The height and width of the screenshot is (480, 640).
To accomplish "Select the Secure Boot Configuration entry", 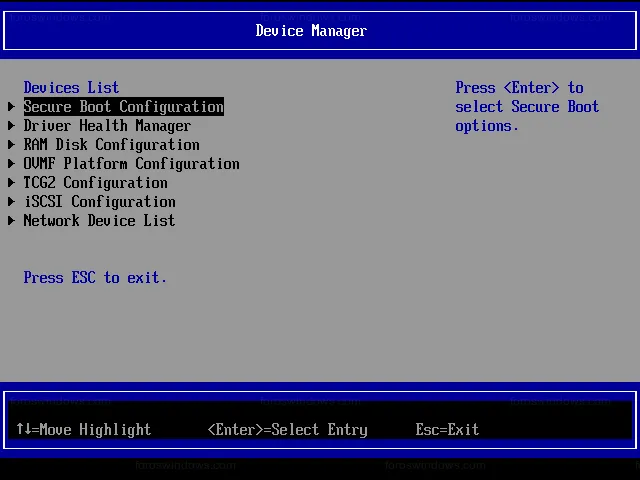I will point(123,107).
